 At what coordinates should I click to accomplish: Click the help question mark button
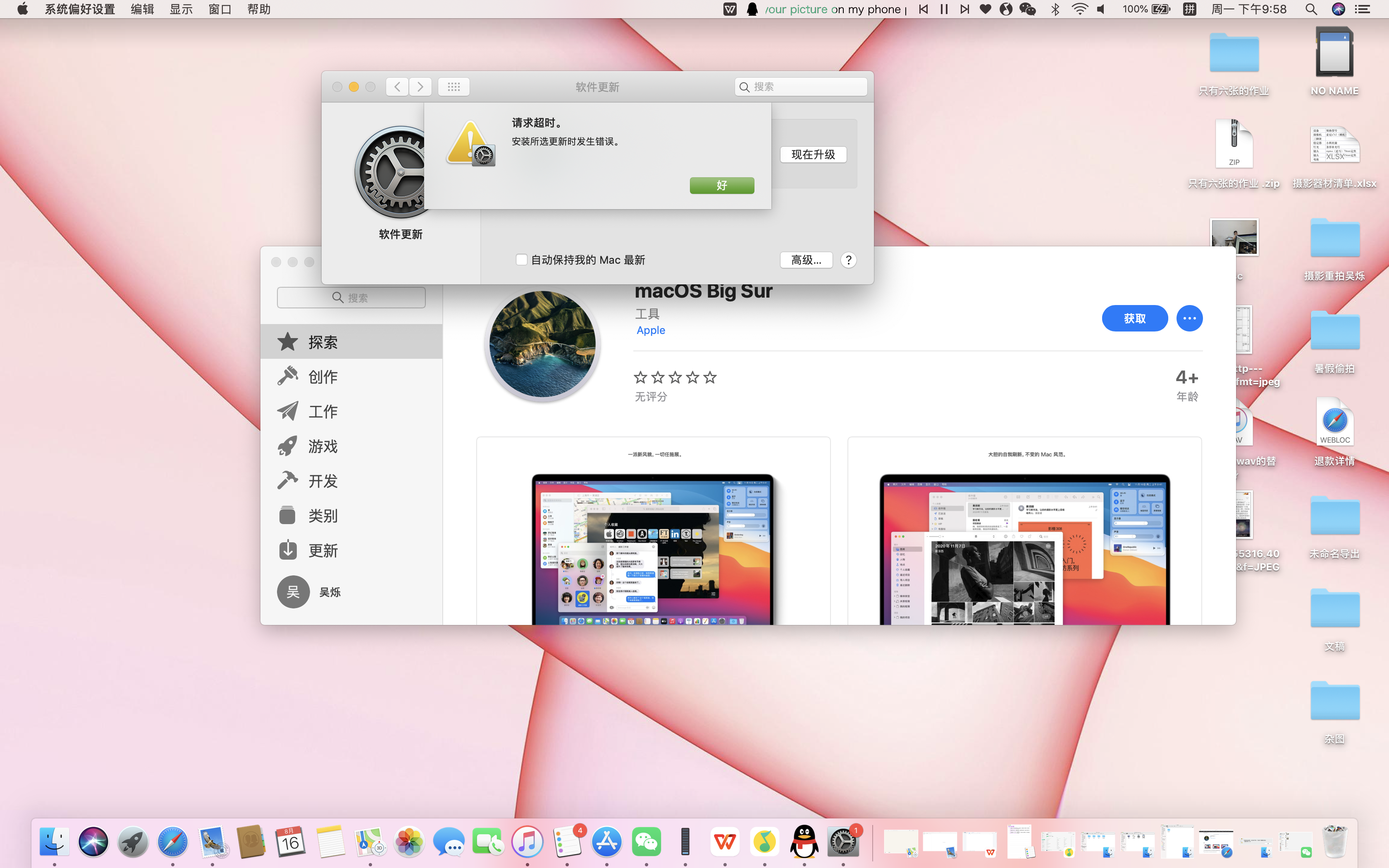pyautogui.click(x=848, y=260)
